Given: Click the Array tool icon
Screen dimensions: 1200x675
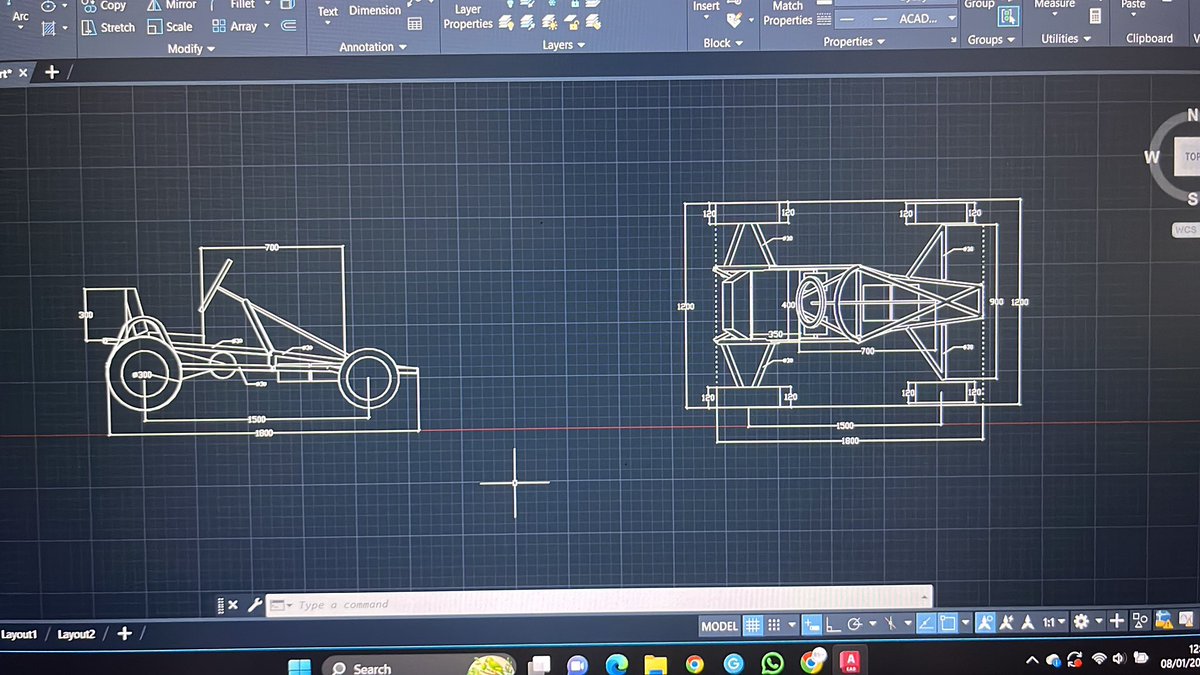Looking at the screenshot, I should click(218, 27).
